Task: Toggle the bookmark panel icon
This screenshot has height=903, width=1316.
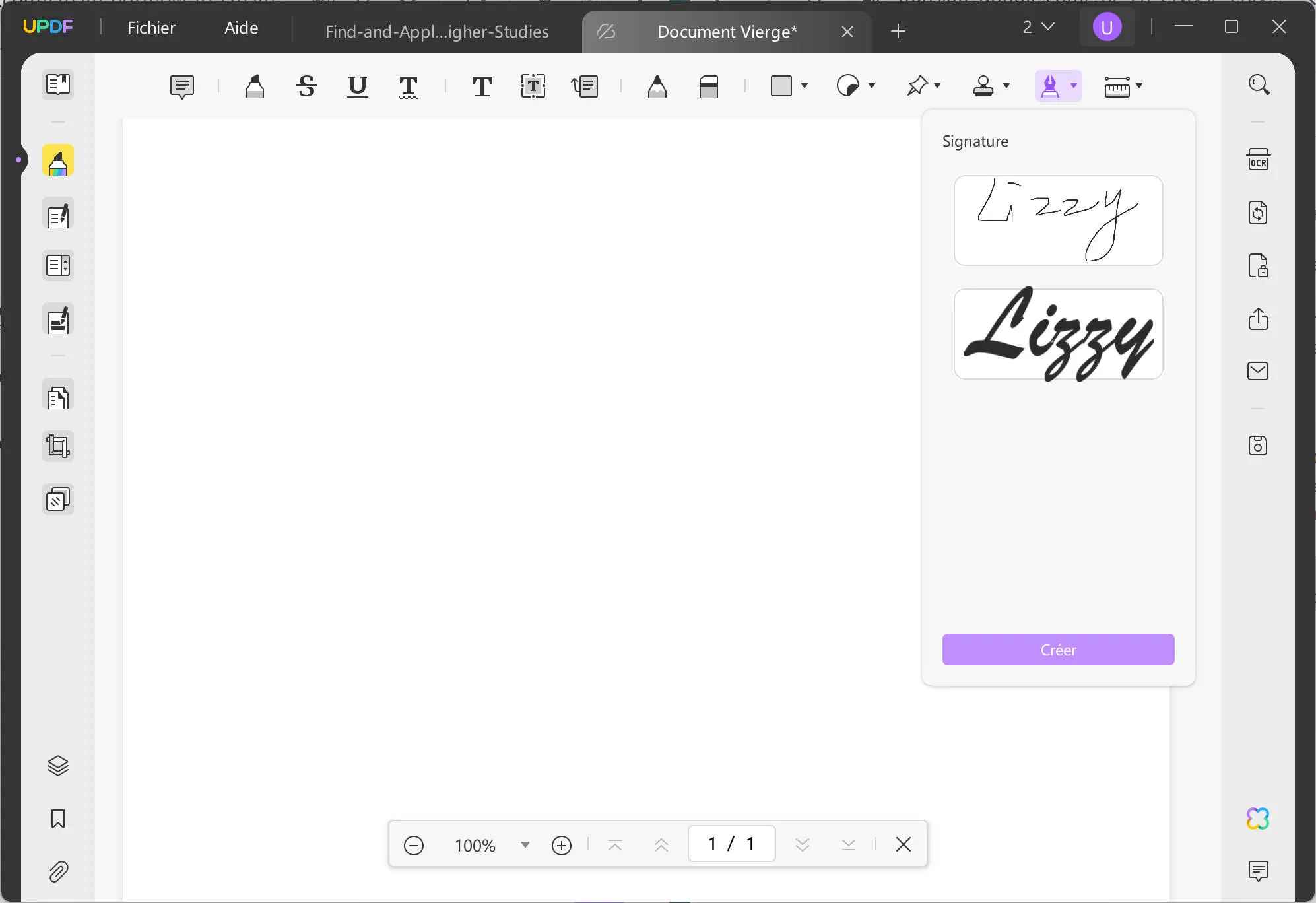Action: (58, 819)
